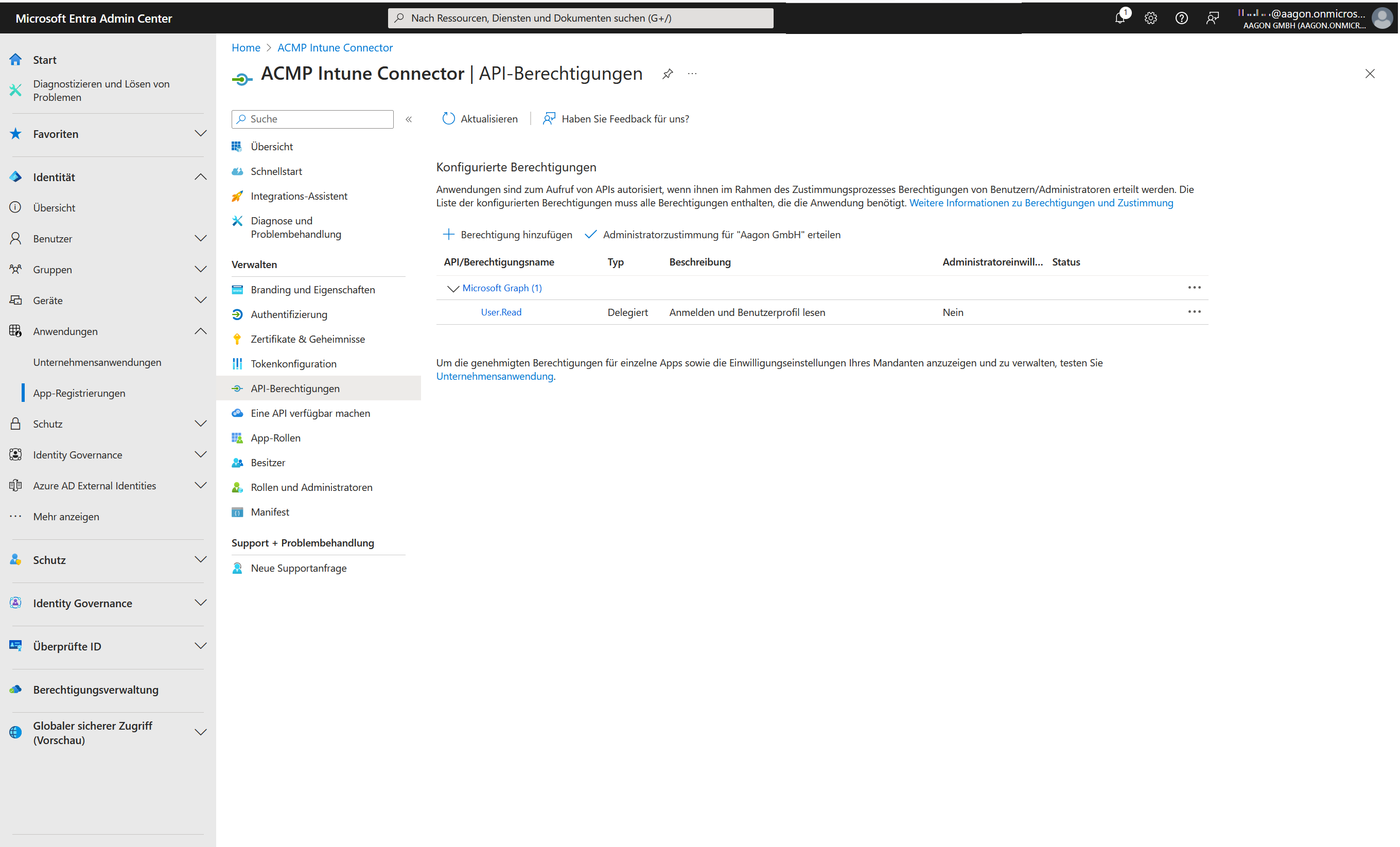Expand the Geräte submenu
Screen dimensions: 1400x847
(200, 301)
